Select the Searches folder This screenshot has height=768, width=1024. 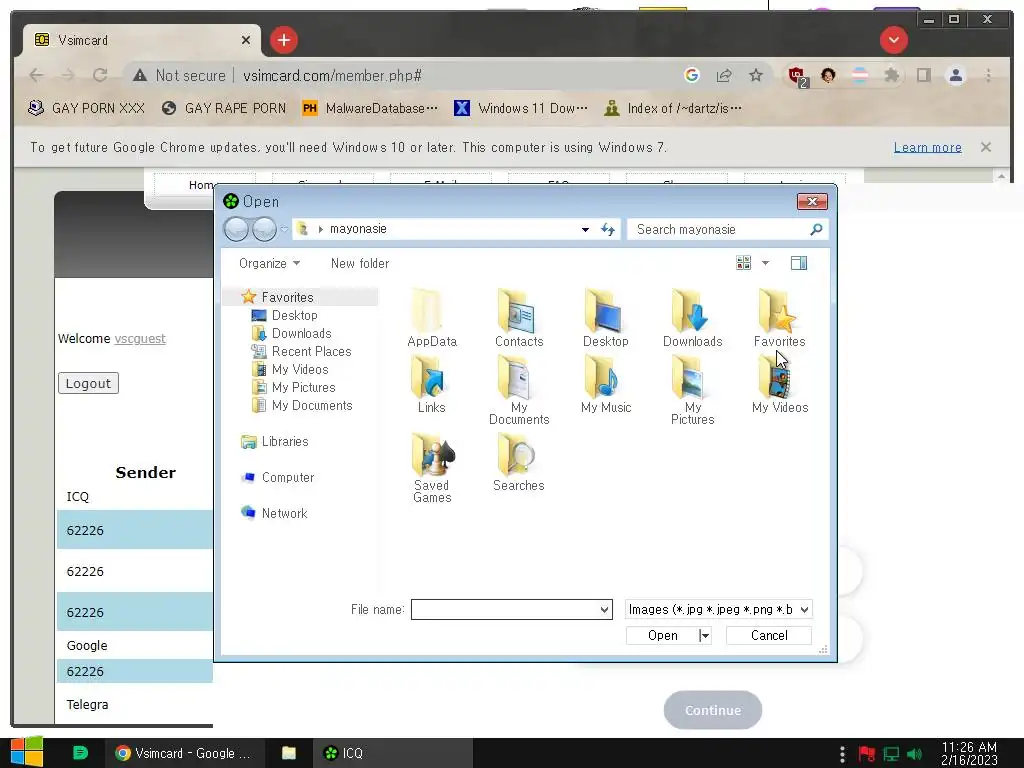point(519,462)
